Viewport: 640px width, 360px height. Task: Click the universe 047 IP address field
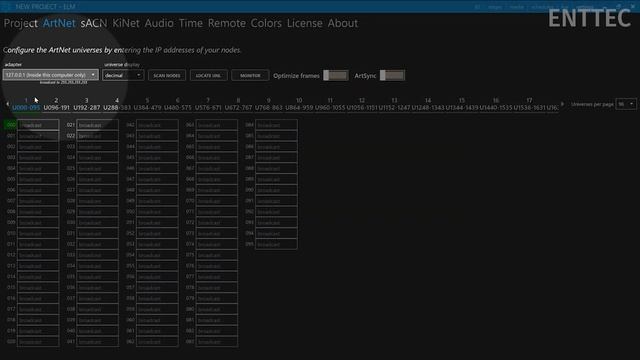(157, 179)
